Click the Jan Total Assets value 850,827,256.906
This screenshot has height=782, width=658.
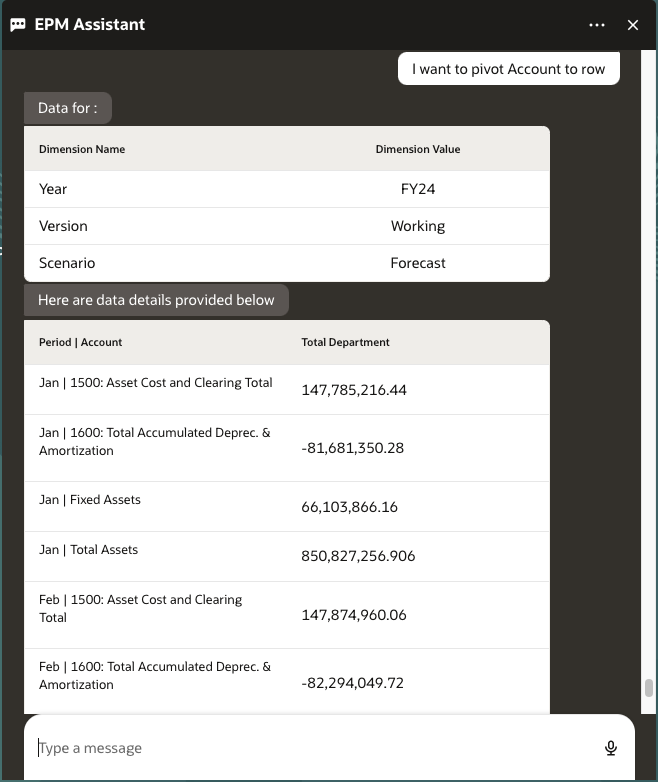click(358, 556)
